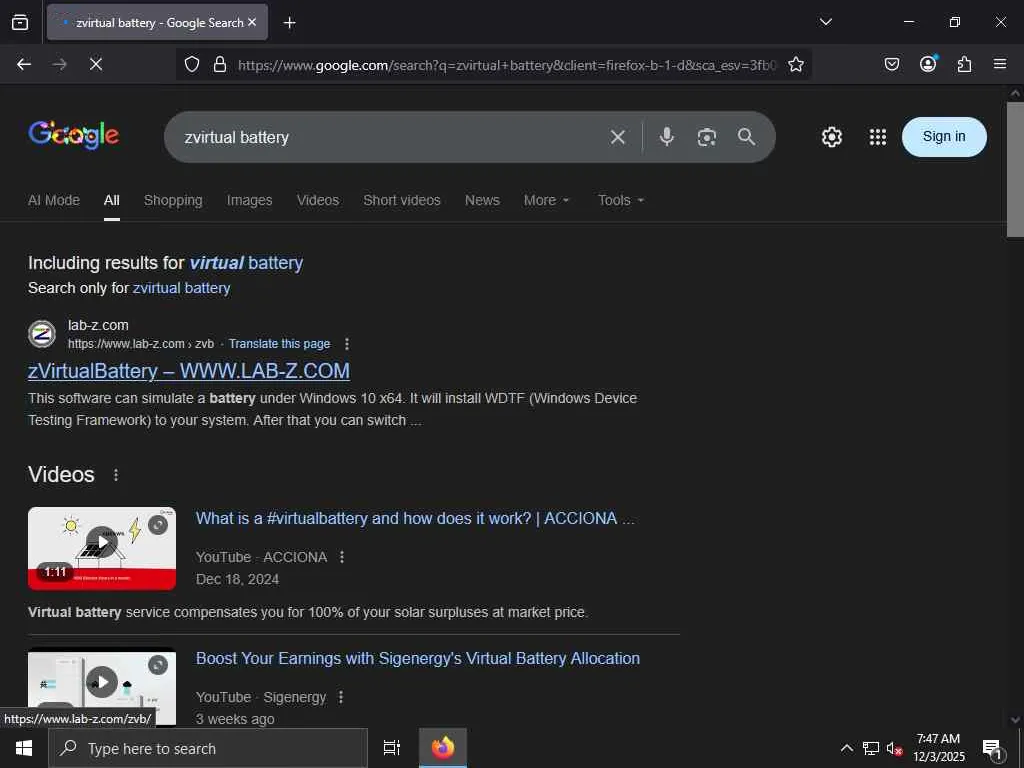
Task: Open Windows Start menu
Action: (24, 748)
